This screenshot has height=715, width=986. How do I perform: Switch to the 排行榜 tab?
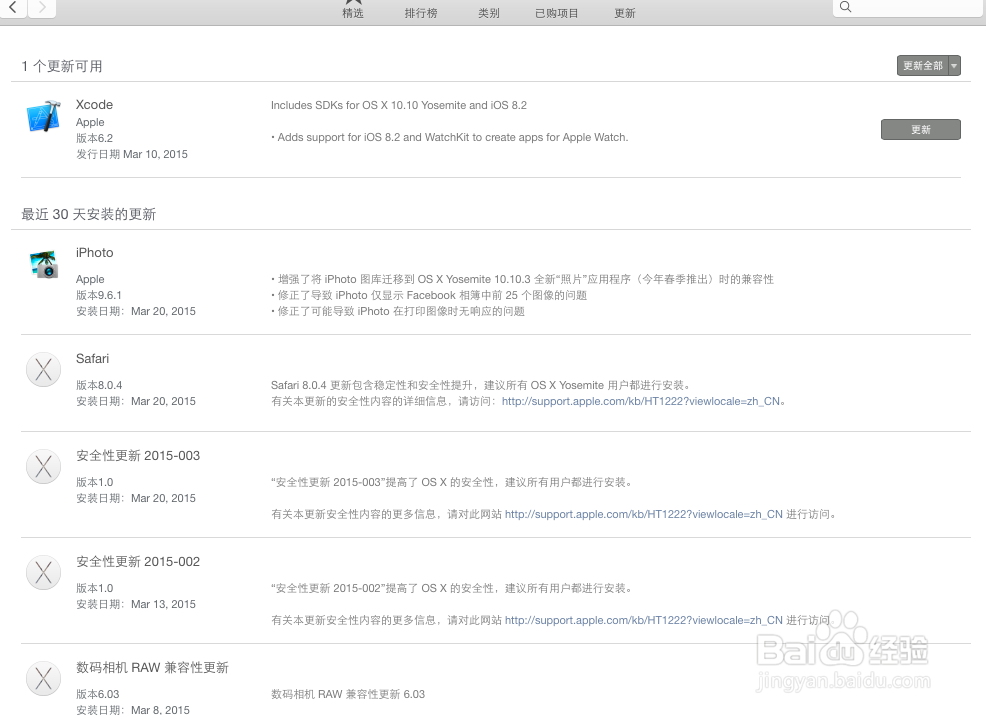tap(421, 13)
